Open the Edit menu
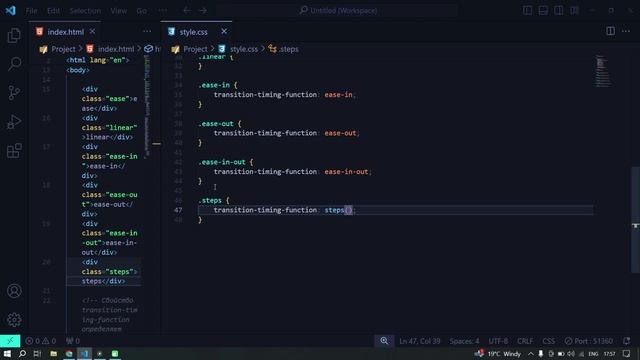640x360 pixels. tap(53, 11)
